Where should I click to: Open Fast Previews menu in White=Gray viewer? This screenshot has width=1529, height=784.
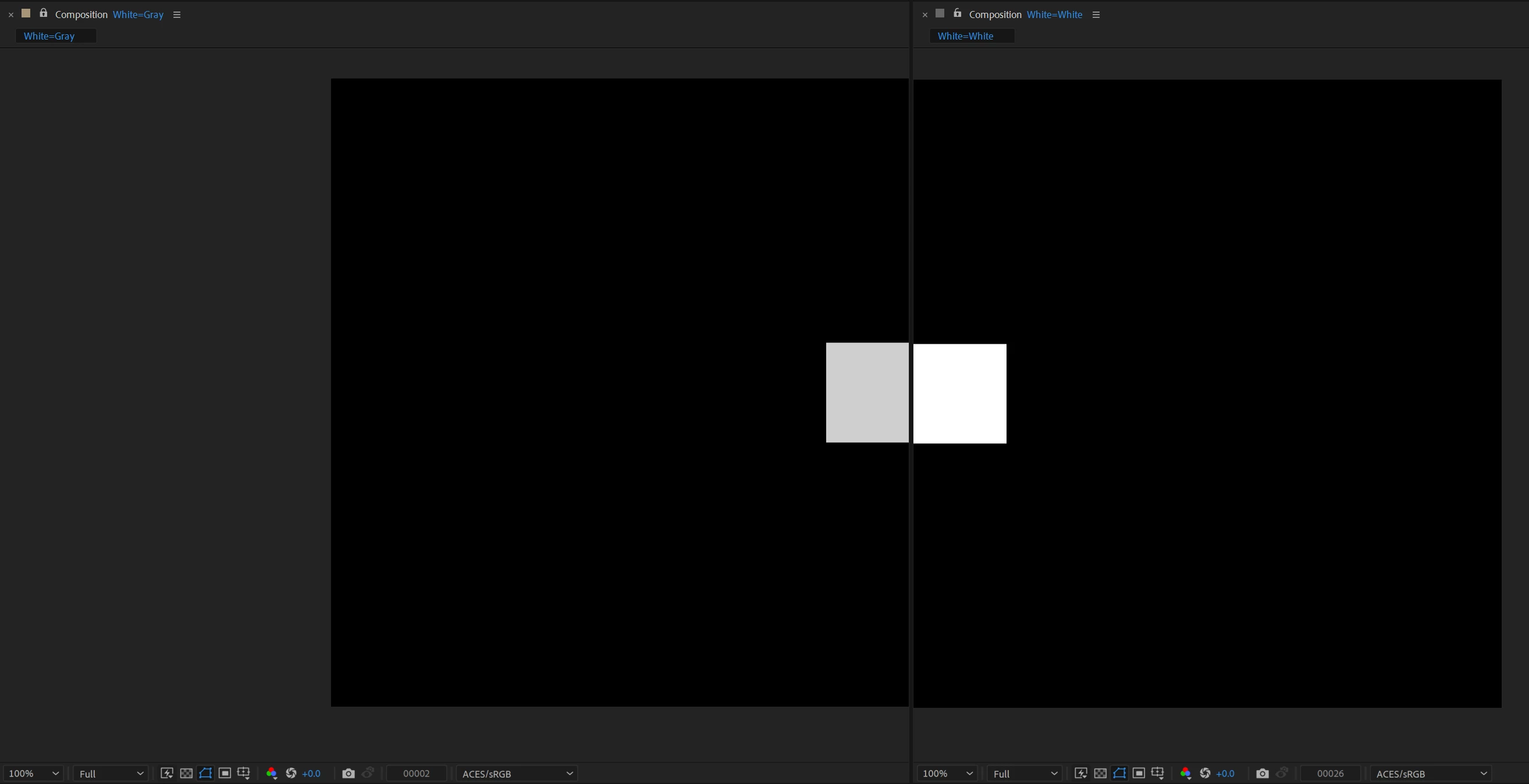point(167,774)
